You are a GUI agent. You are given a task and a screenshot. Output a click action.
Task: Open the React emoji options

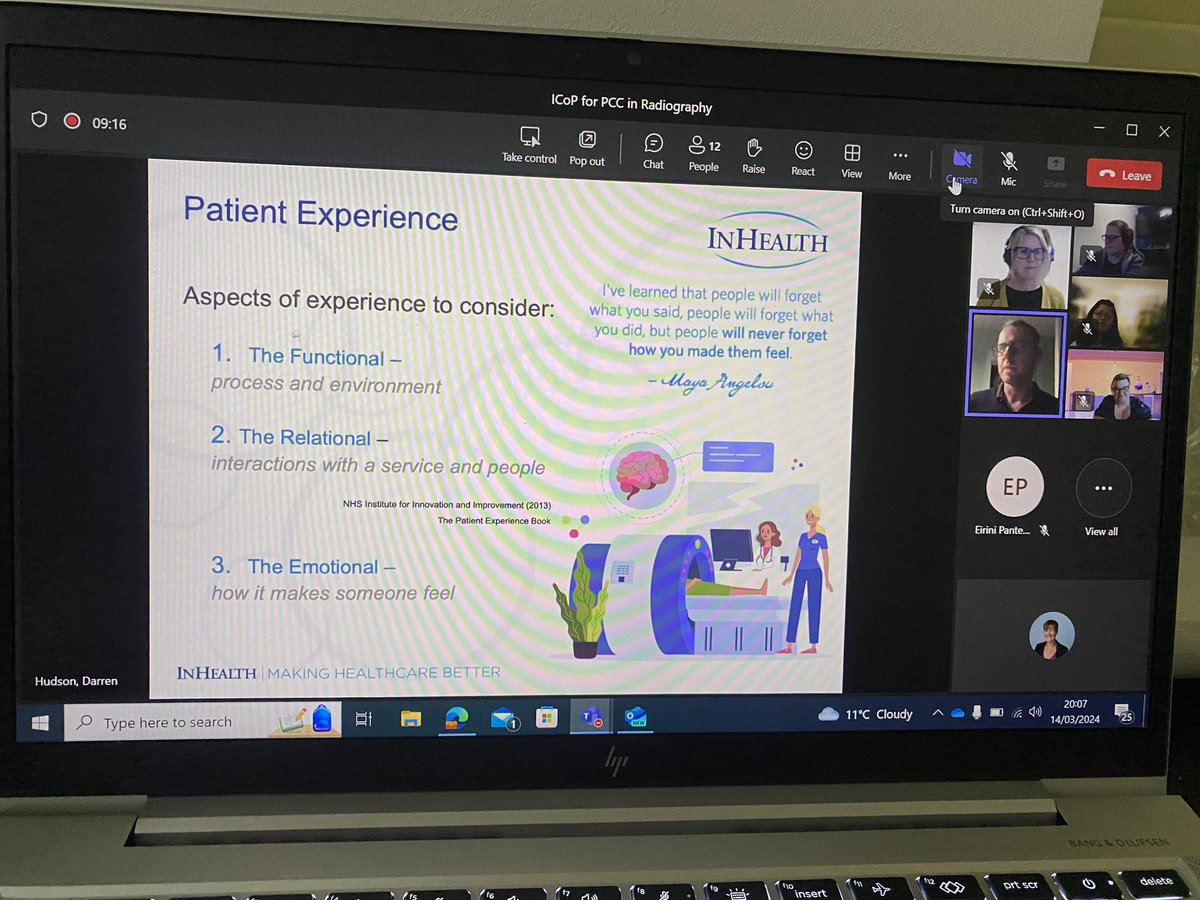803,158
